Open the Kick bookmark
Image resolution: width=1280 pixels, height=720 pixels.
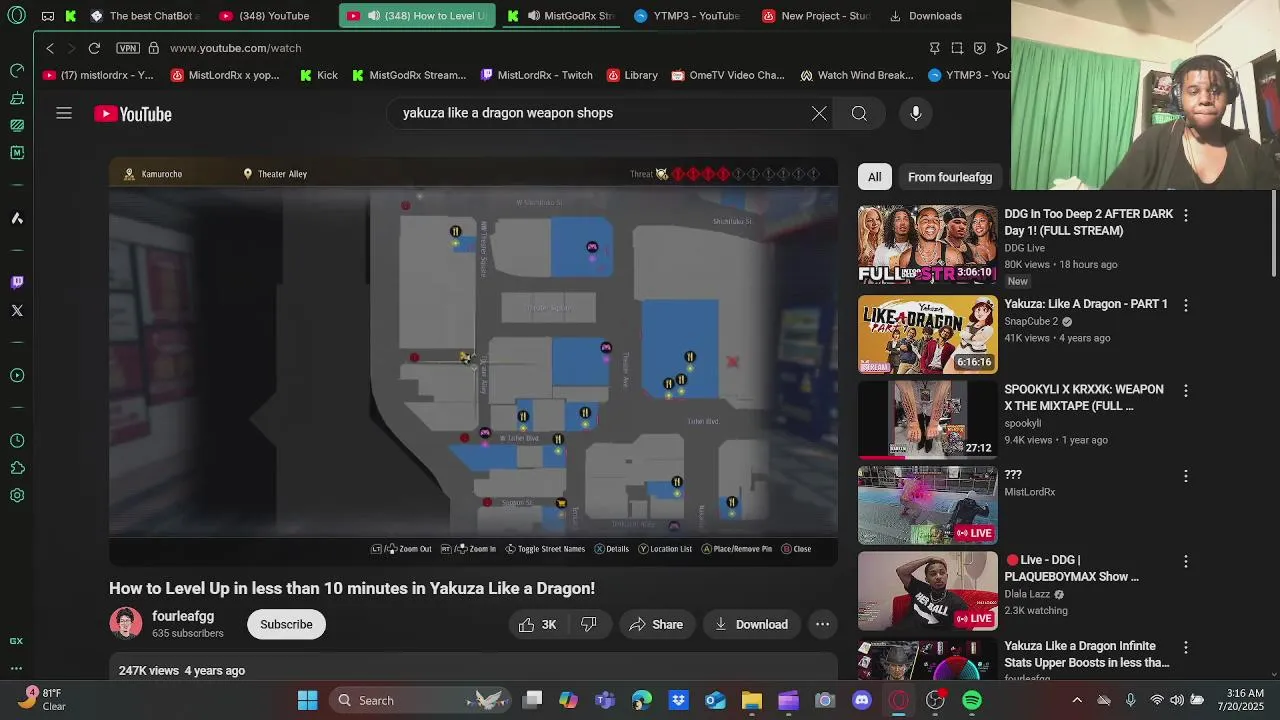pyautogui.click(x=319, y=75)
